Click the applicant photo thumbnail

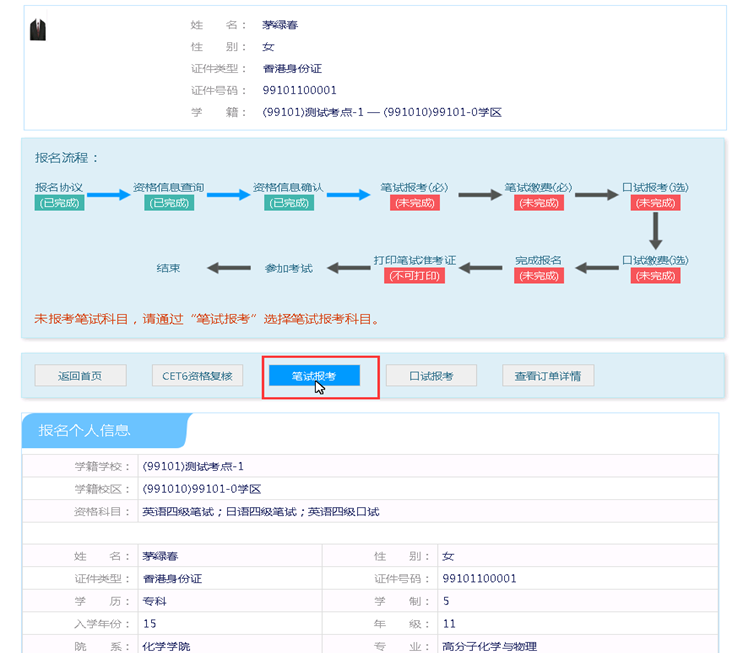point(38,30)
